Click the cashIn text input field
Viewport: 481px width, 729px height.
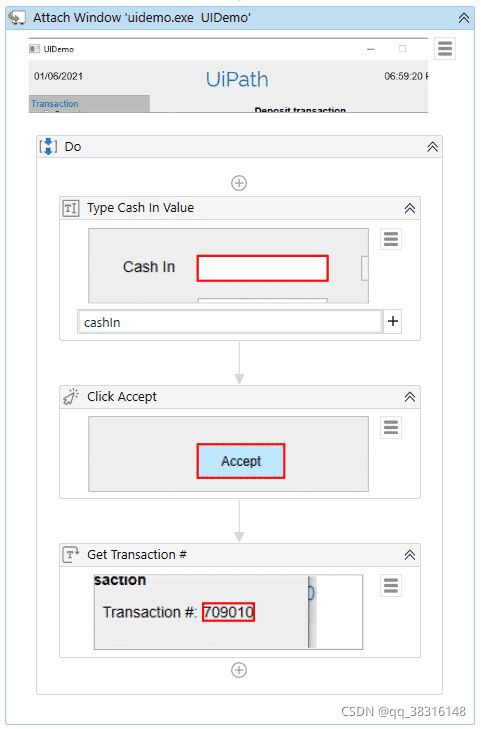pyautogui.click(x=230, y=322)
